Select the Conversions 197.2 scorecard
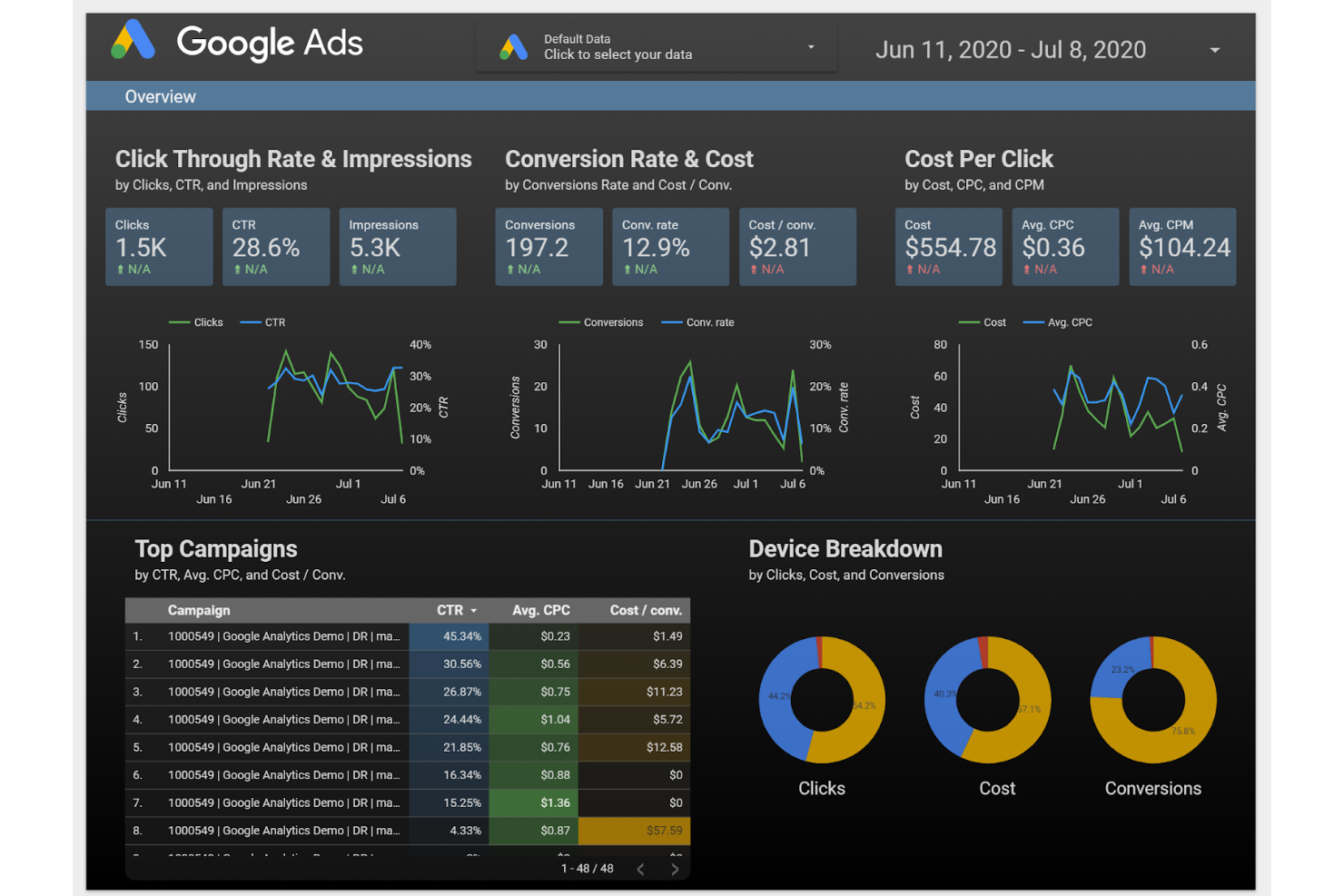This screenshot has height=896, width=1344. (548, 247)
